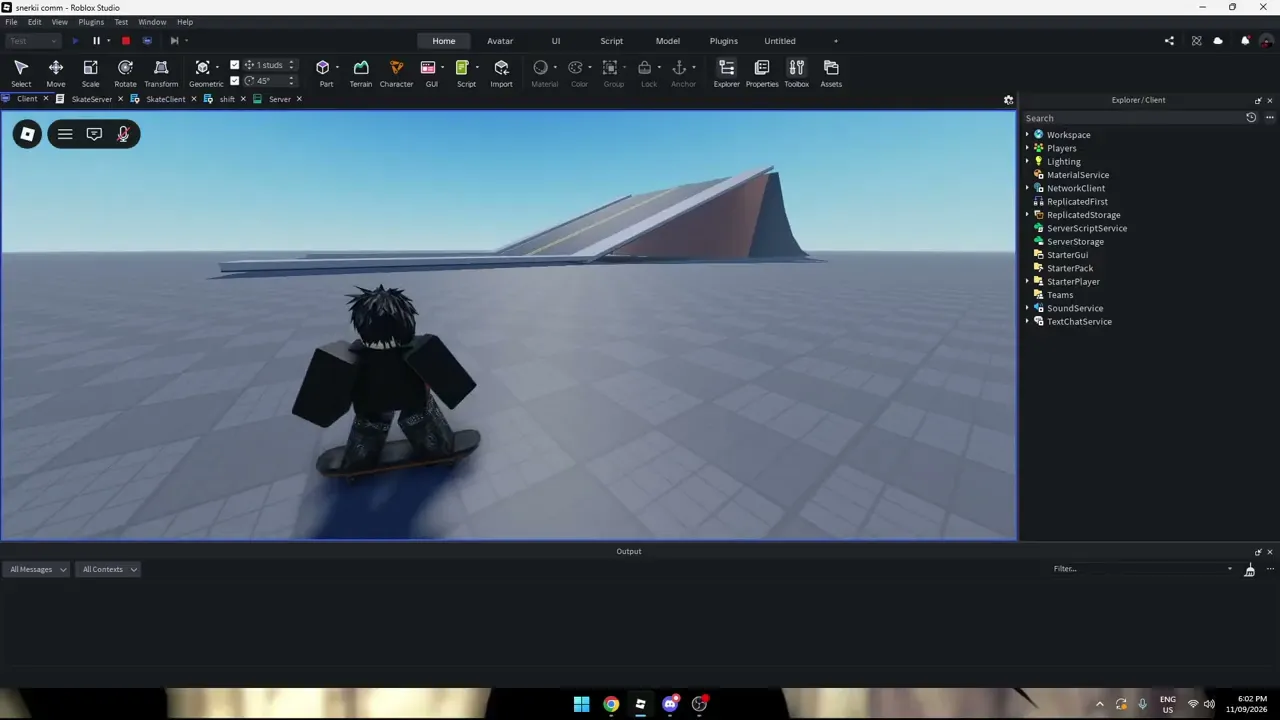This screenshot has height=720, width=1280.
Task: Select the Rotate tool
Action: click(125, 72)
